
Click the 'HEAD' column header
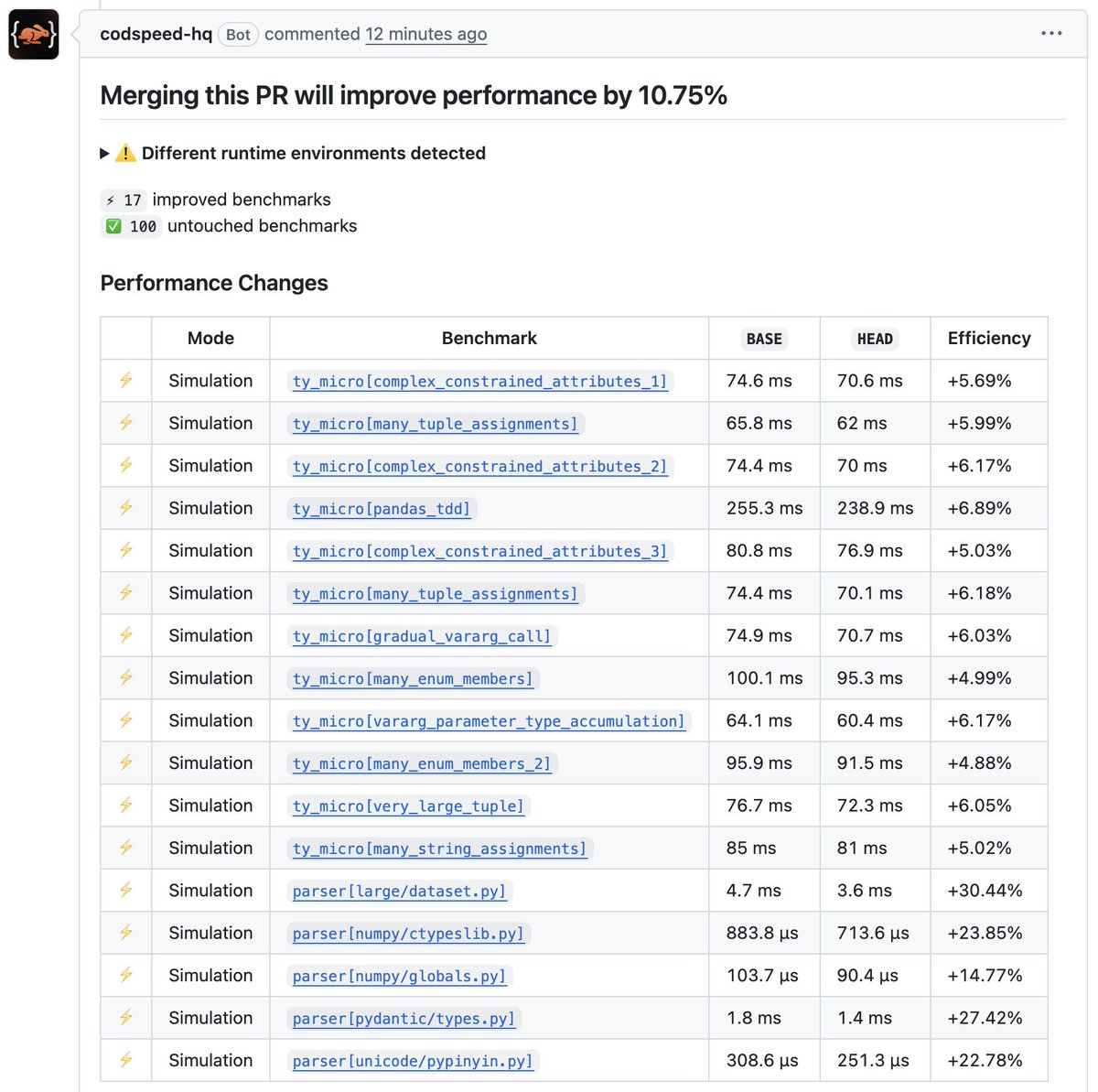[x=875, y=339]
